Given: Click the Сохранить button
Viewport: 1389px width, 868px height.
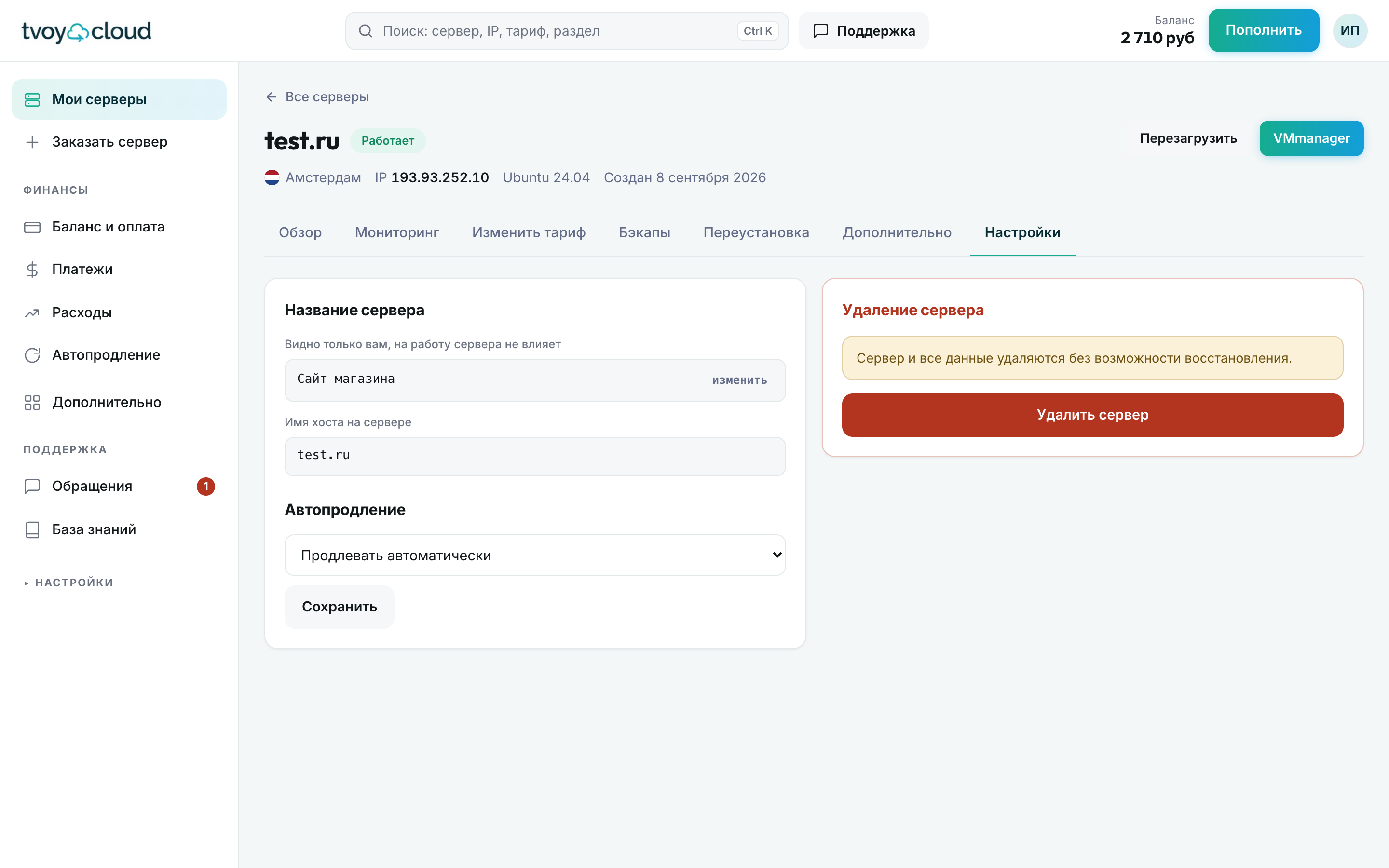Looking at the screenshot, I should pyautogui.click(x=339, y=607).
